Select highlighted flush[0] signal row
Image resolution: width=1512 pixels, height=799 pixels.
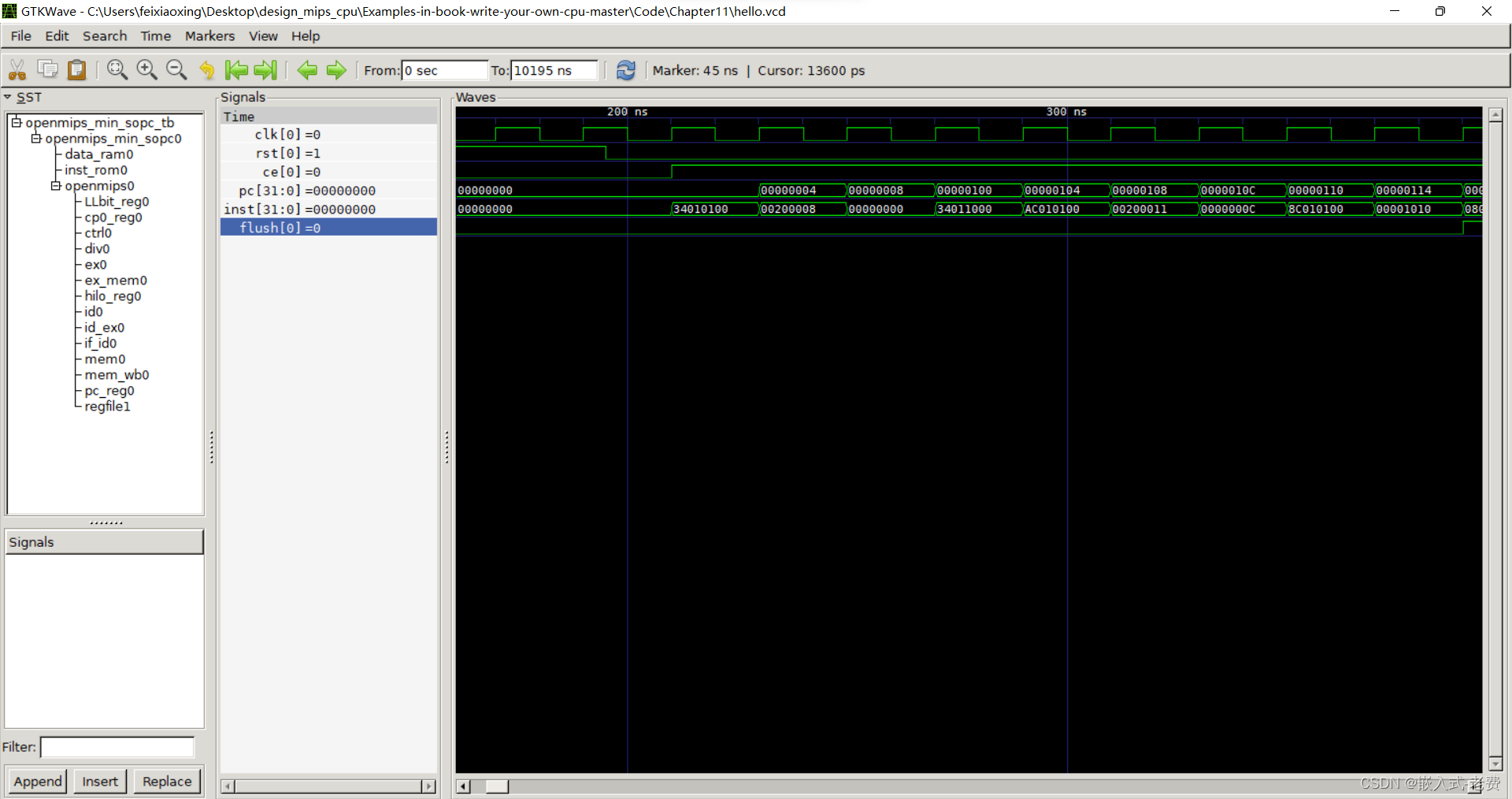[328, 227]
